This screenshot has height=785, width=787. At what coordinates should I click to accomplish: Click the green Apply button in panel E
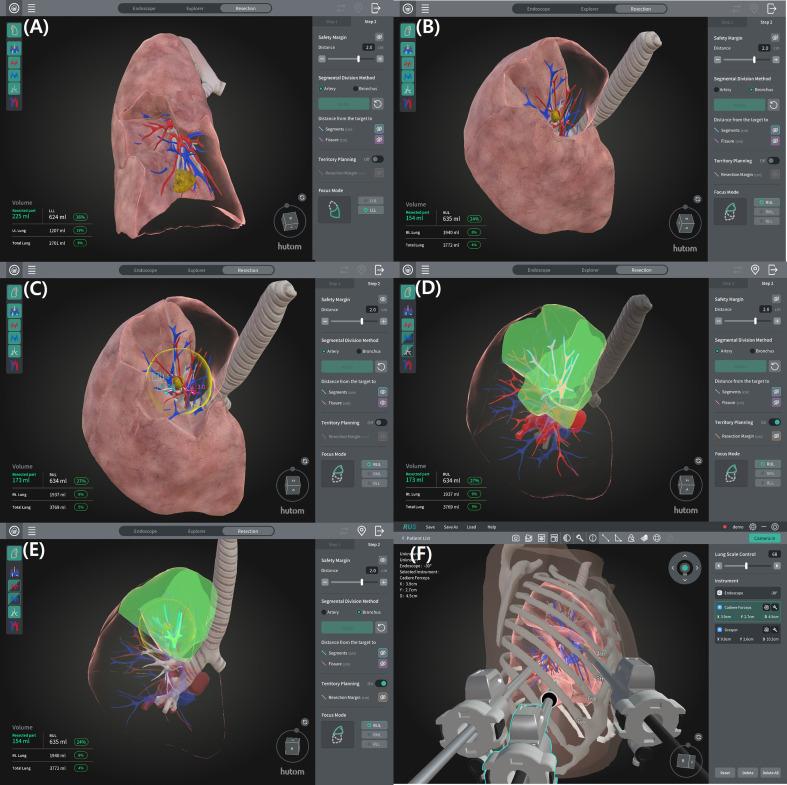(347, 627)
